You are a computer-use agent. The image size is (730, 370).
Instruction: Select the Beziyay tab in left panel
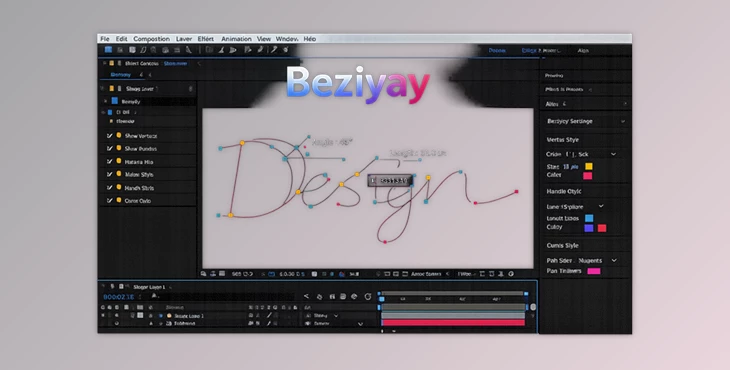point(121,74)
